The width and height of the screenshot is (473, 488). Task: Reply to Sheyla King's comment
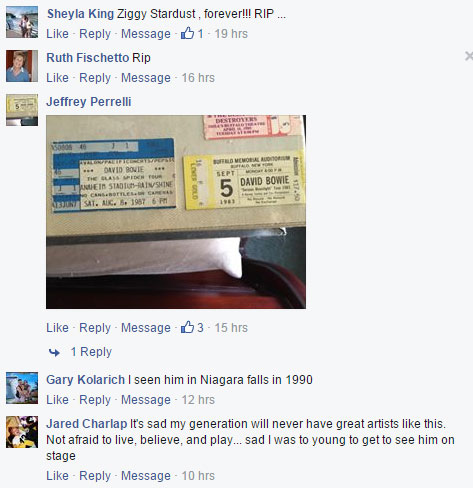[x=95, y=34]
